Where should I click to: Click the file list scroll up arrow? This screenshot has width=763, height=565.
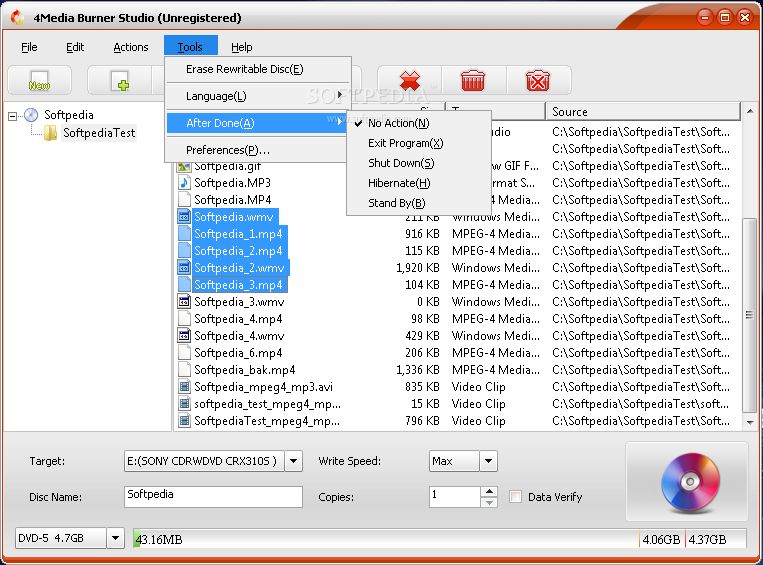tap(750, 111)
